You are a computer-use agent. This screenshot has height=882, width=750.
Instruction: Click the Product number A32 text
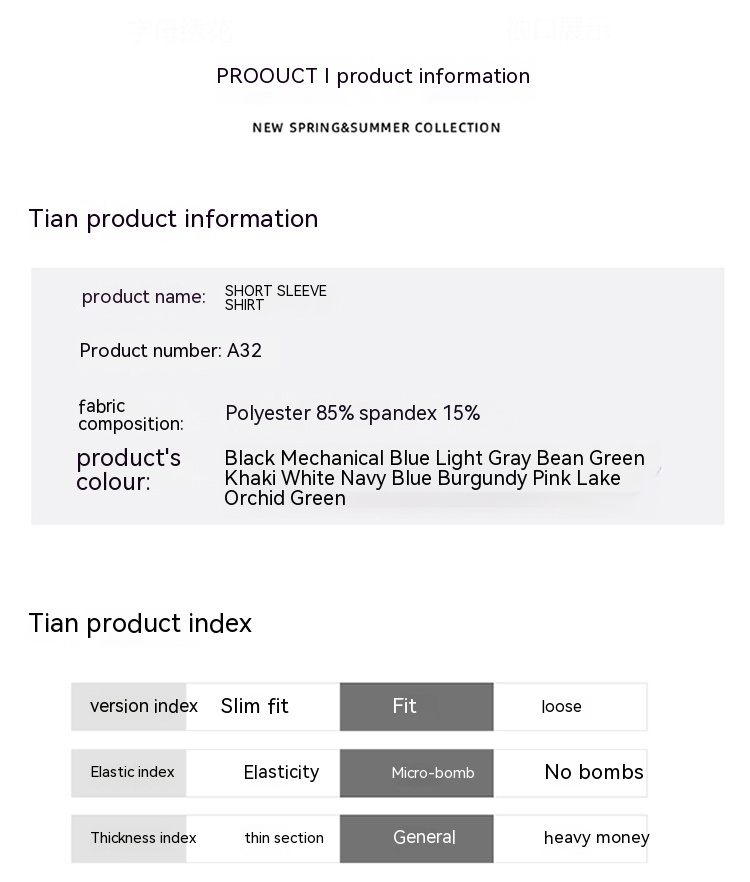pos(171,351)
